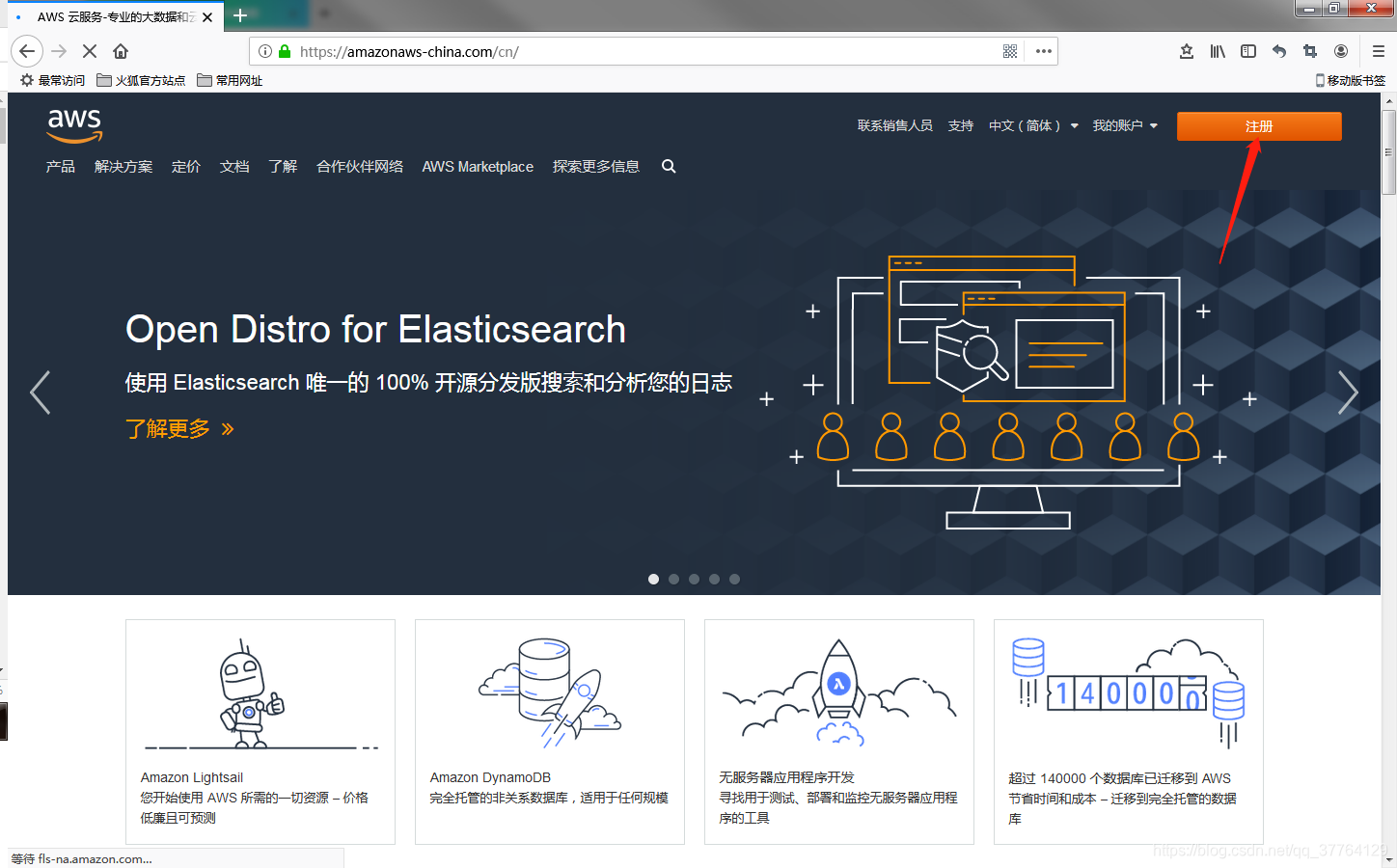Click the page vertical scrollbar thumb

pos(1388,152)
